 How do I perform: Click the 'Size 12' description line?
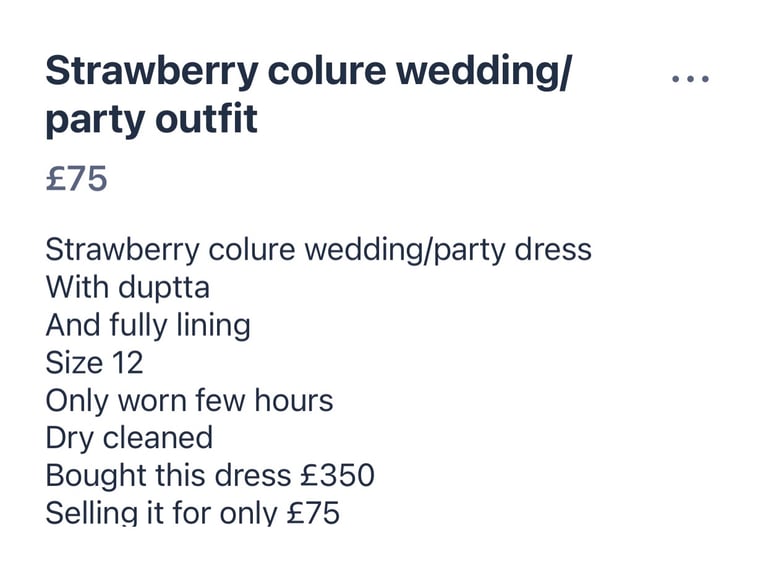tap(95, 363)
